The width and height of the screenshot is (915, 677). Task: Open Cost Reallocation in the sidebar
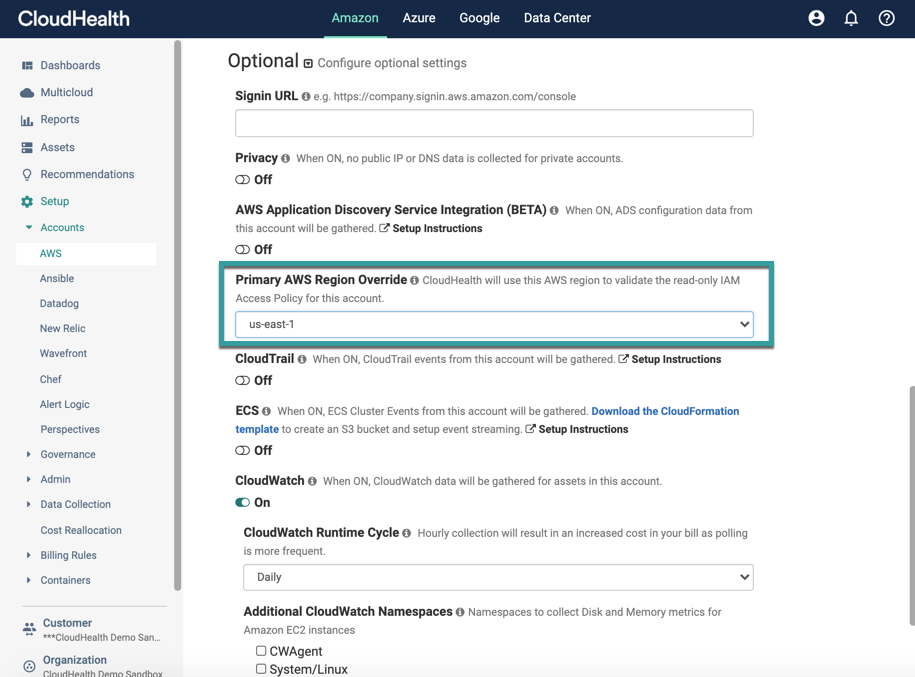[81, 530]
